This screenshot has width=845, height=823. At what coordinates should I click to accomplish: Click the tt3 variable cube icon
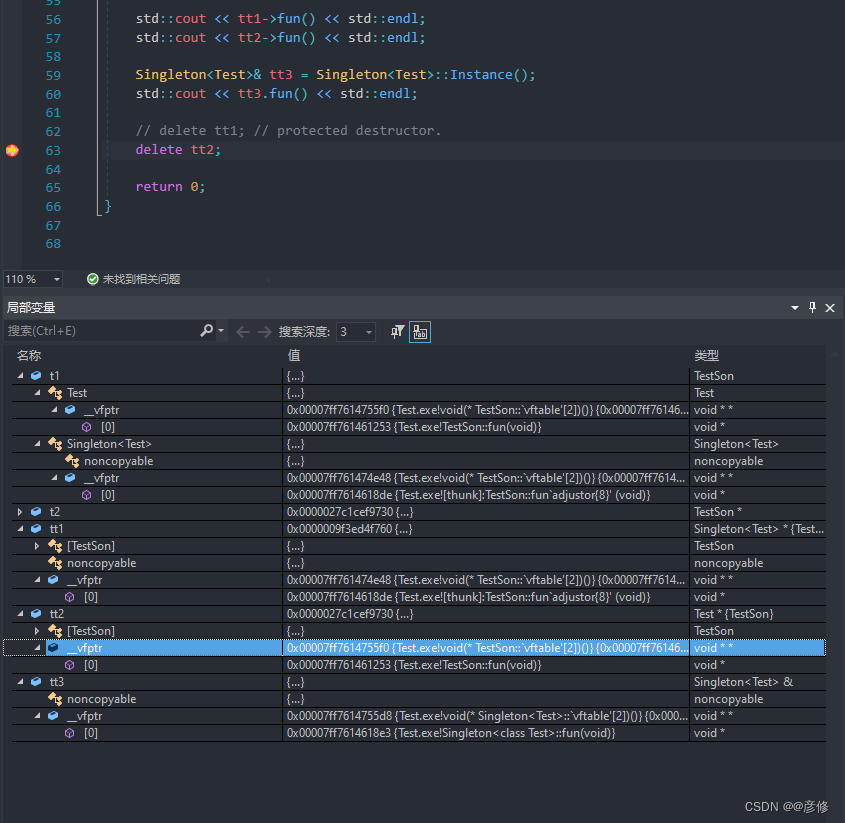pyautogui.click(x=36, y=682)
